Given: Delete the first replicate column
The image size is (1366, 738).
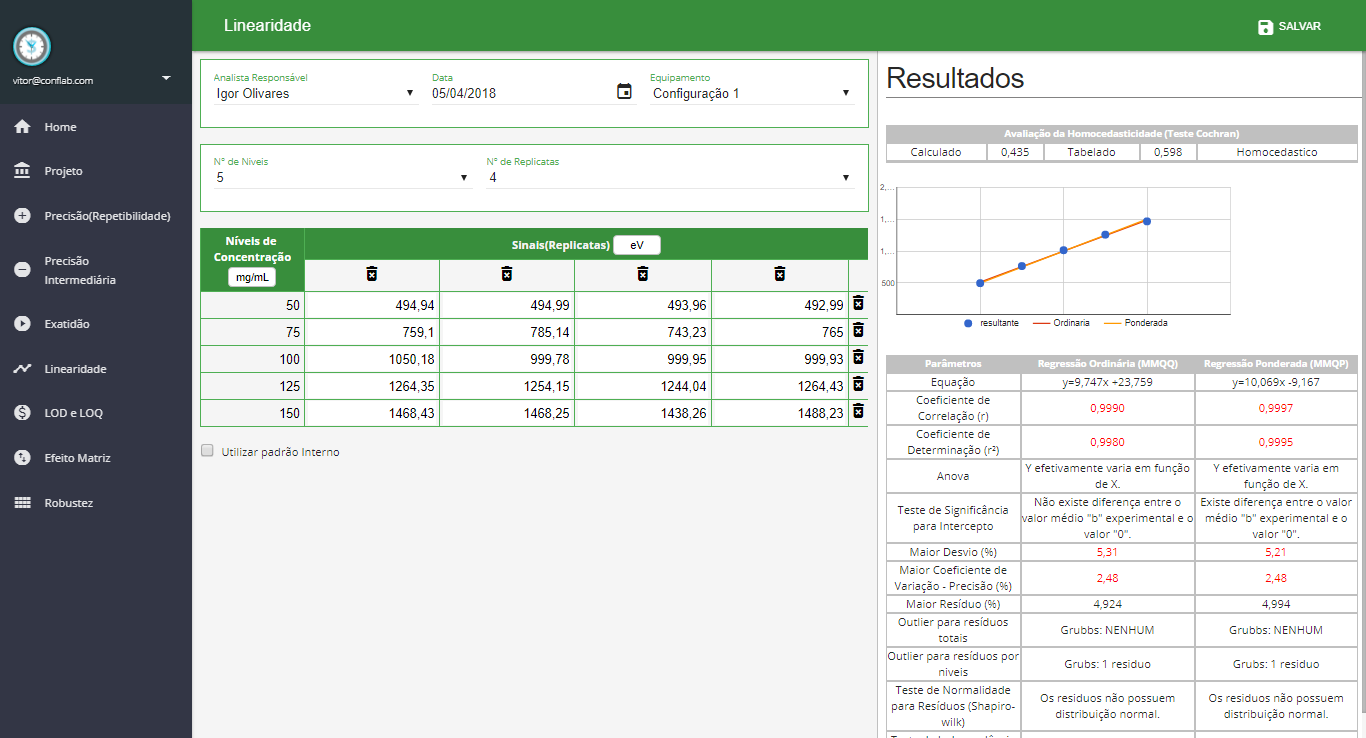Looking at the screenshot, I should coord(372,274).
